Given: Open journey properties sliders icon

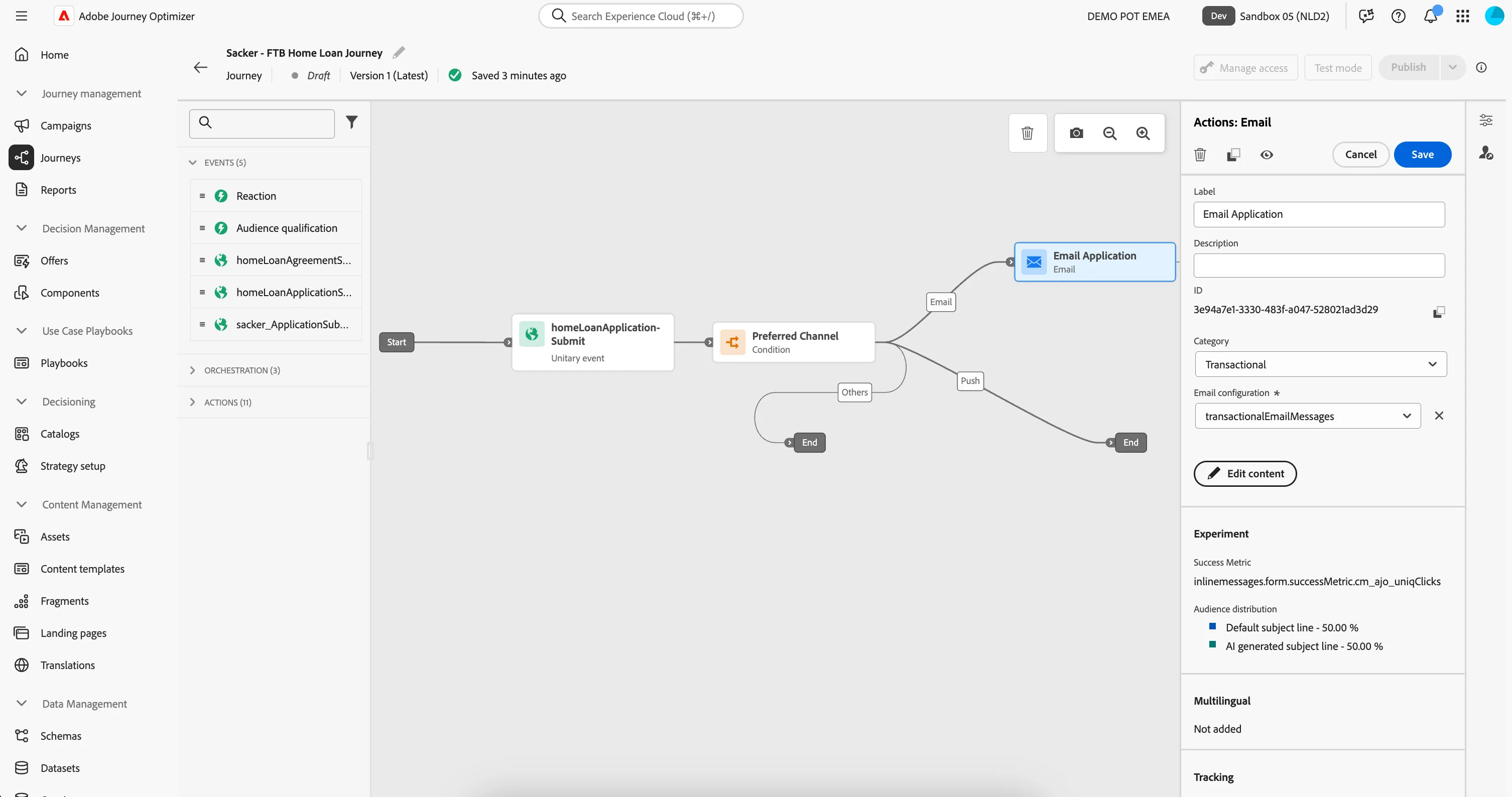Looking at the screenshot, I should [1485, 120].
